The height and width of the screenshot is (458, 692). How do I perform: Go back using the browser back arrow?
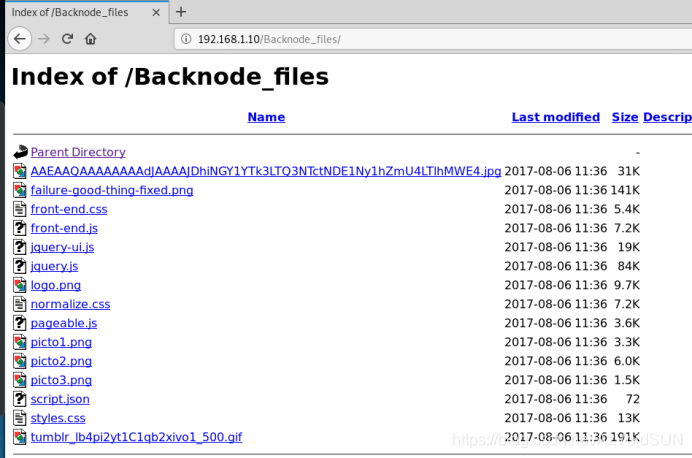click(20, 39)
